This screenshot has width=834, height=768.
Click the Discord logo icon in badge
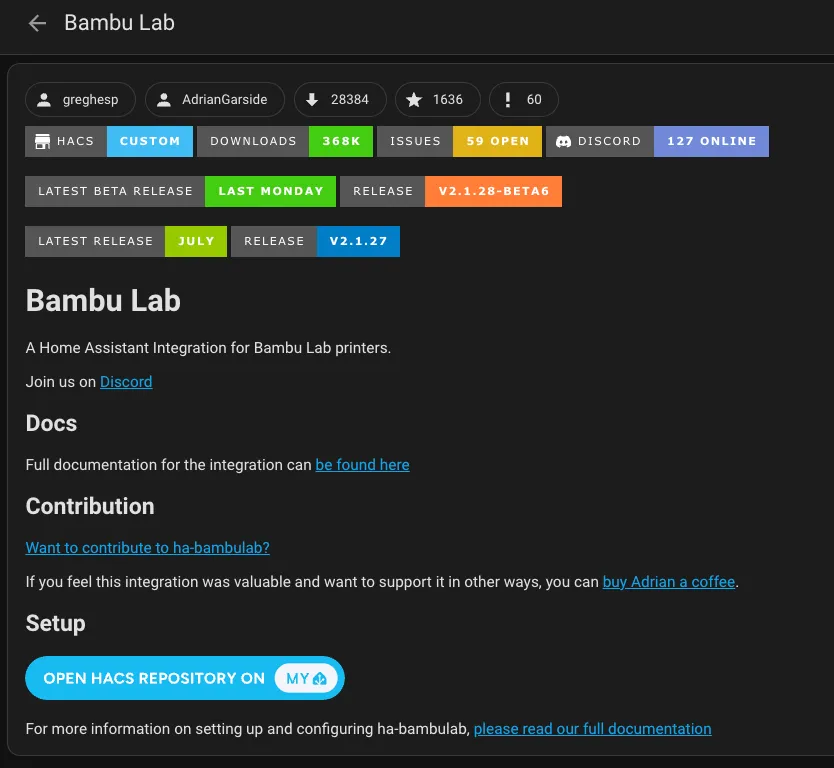coord(563,141)
